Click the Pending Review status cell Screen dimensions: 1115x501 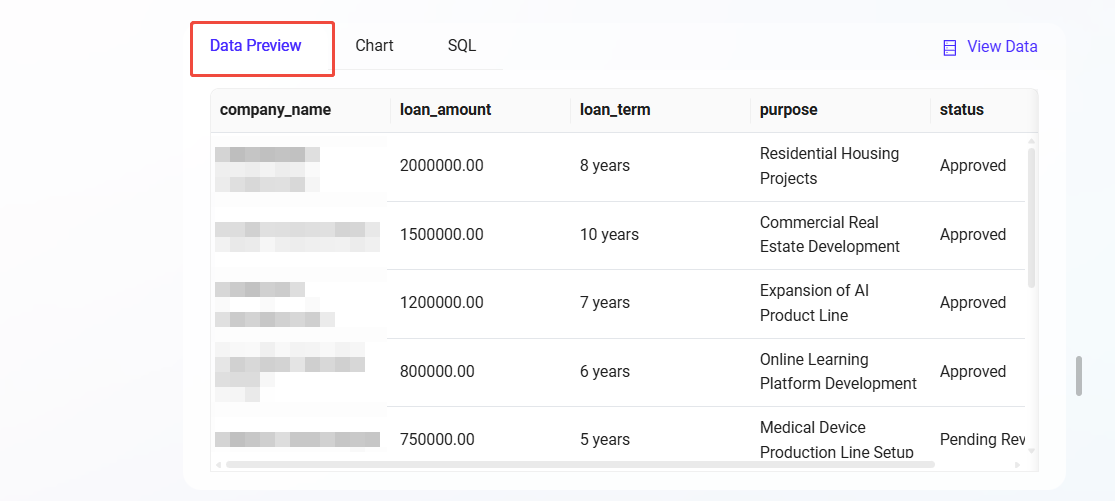pos(981,440)
